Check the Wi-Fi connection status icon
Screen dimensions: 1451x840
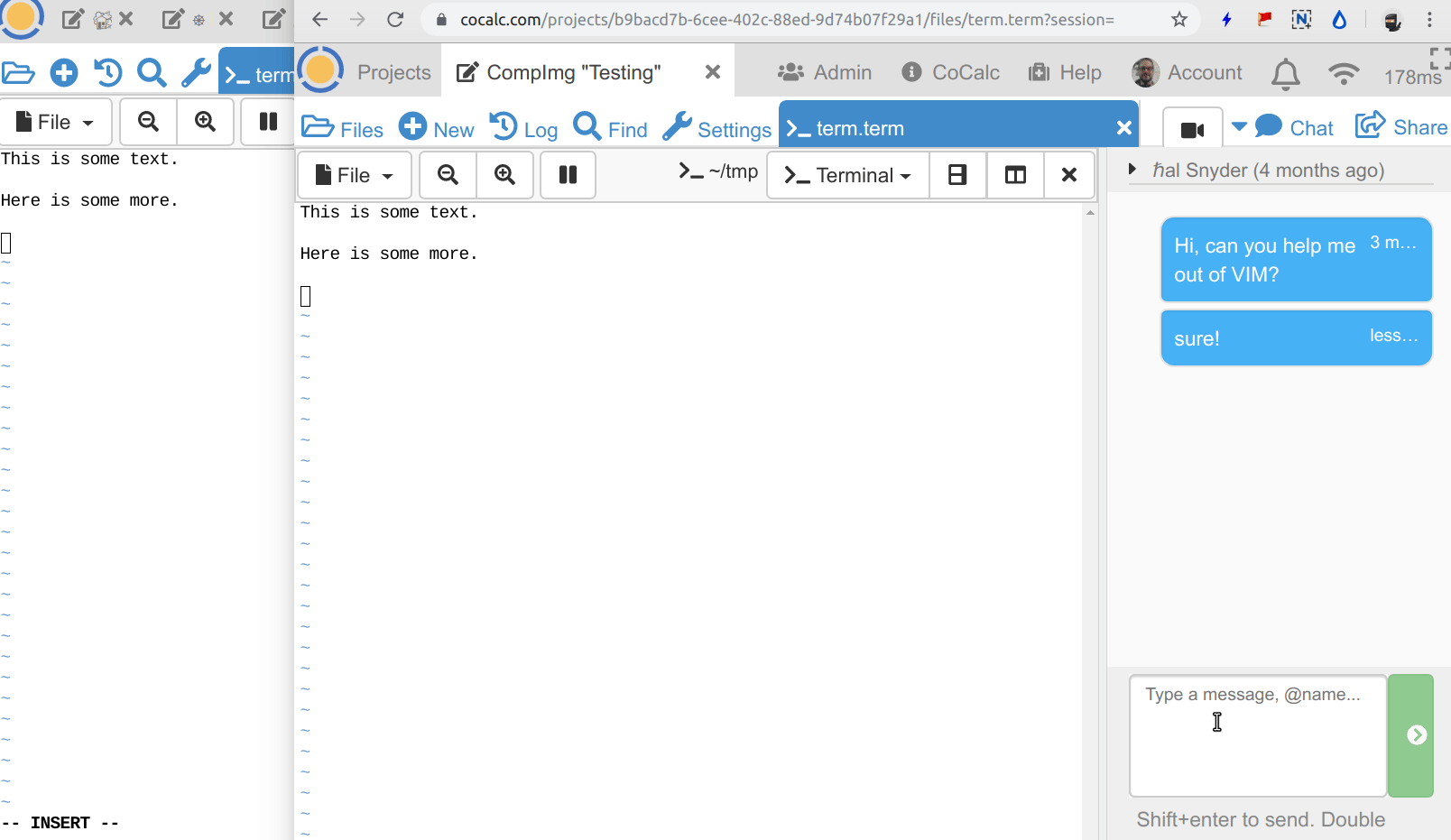(1344, 74)
